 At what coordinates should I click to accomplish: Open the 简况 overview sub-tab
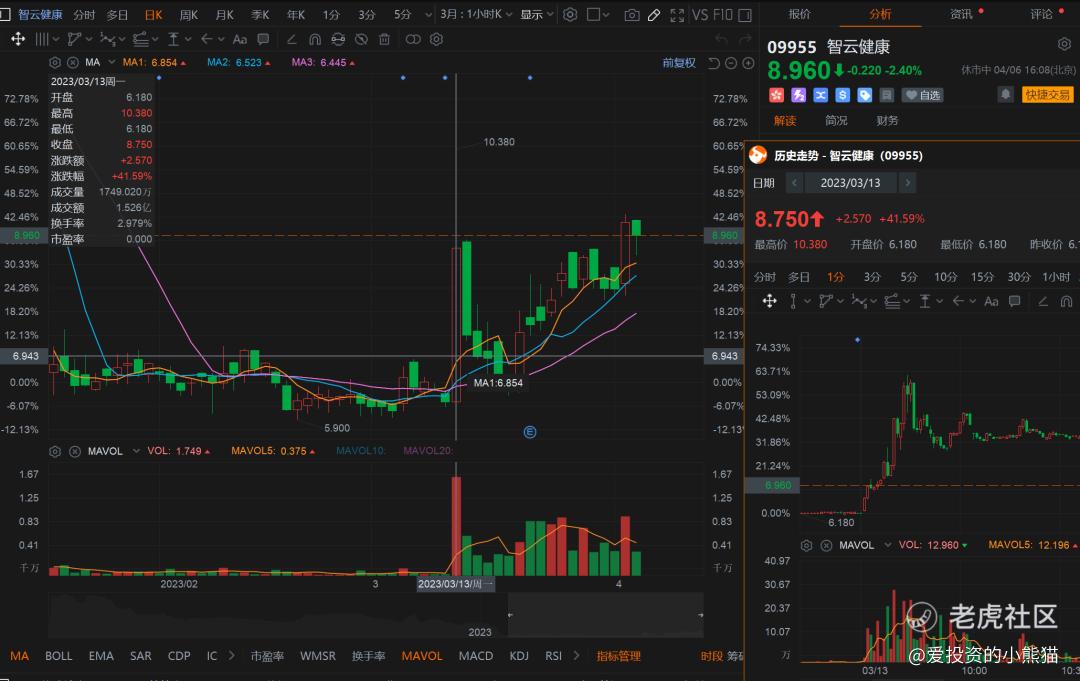point(836,121)
